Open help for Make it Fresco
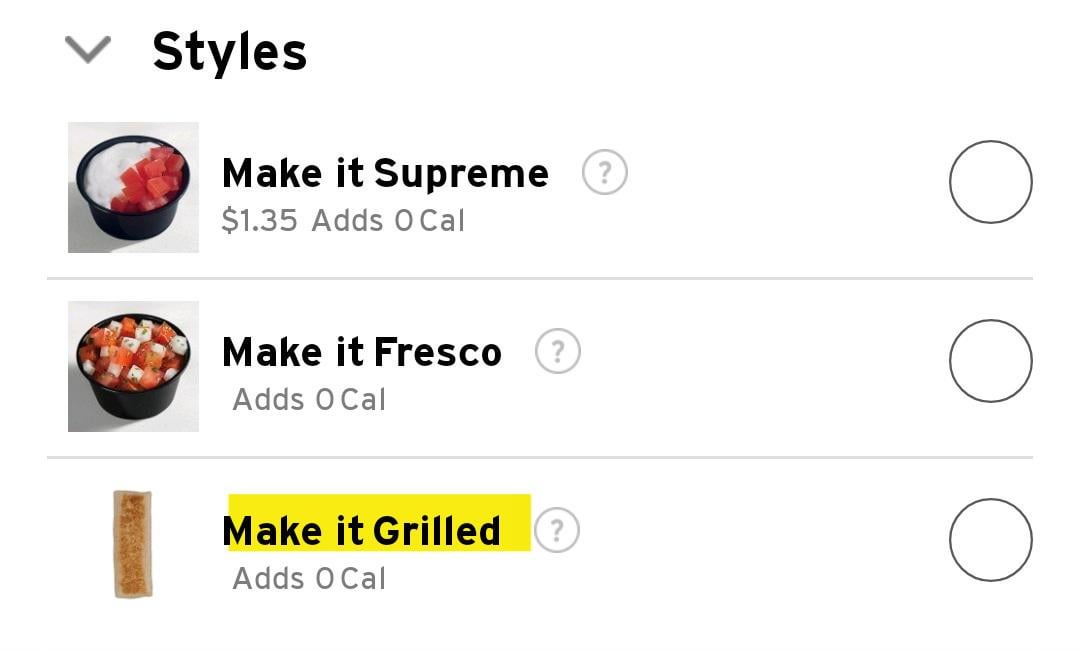1080x650 pixels. [x=557, y=352]
